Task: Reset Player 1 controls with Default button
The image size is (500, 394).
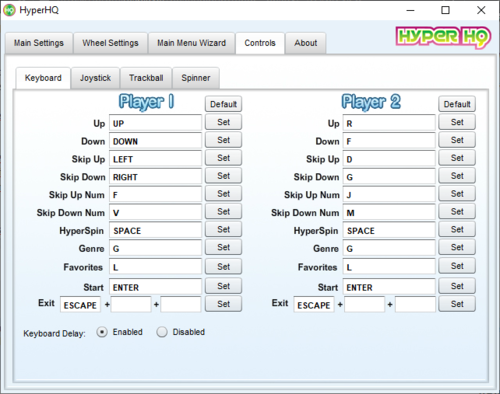Action: 223,104
